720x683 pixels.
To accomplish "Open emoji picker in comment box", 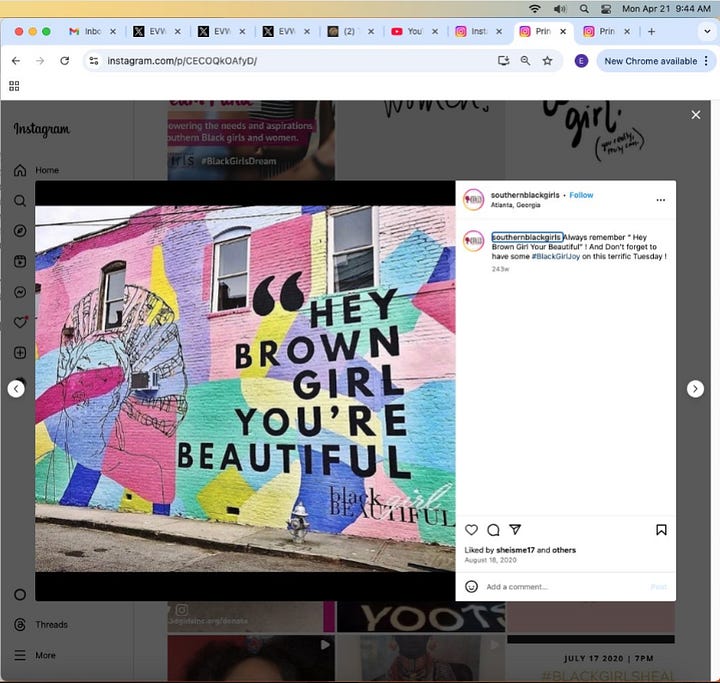I will pyautogui.click(x=471, y=587).
